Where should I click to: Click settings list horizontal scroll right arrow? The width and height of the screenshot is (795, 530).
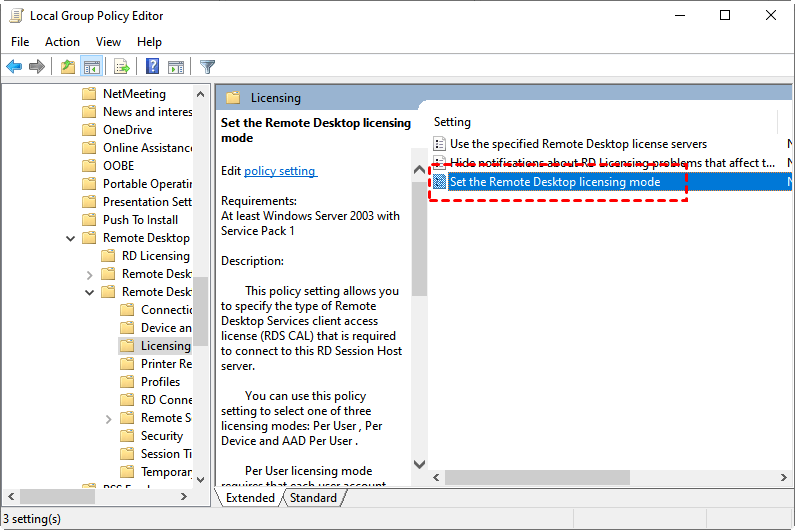tap(783, 477)
